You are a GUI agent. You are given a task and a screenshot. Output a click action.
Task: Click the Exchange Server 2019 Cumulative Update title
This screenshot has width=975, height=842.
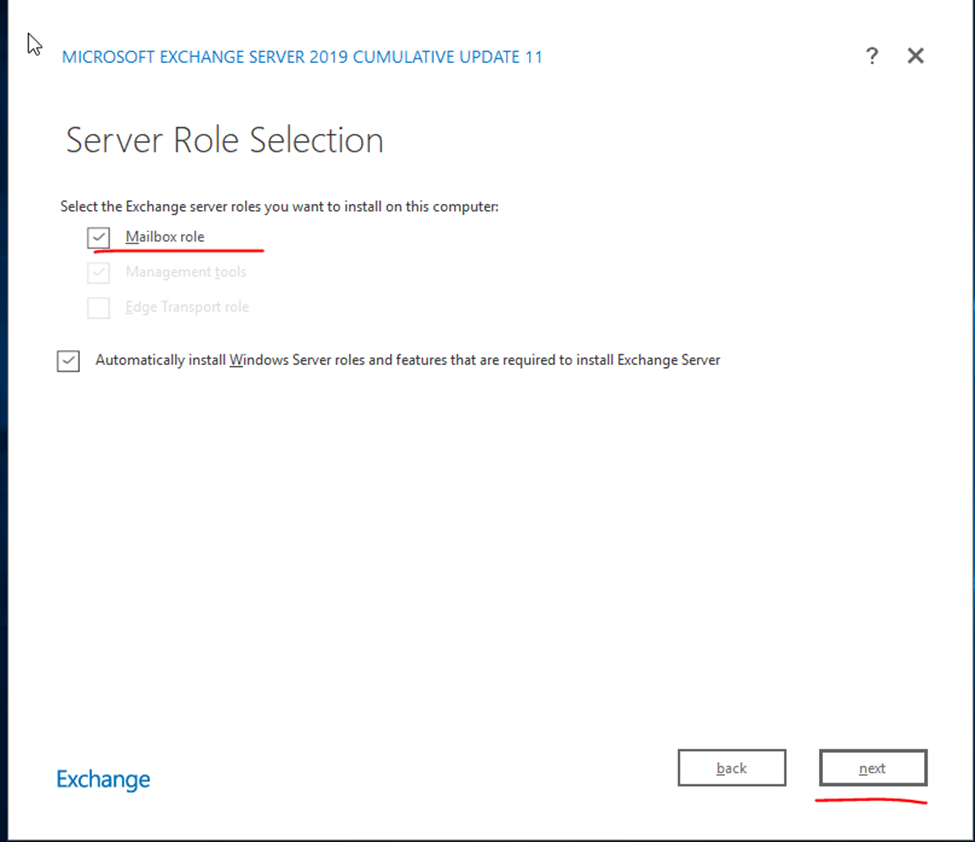pyautogui.click(x=302, y=57)
